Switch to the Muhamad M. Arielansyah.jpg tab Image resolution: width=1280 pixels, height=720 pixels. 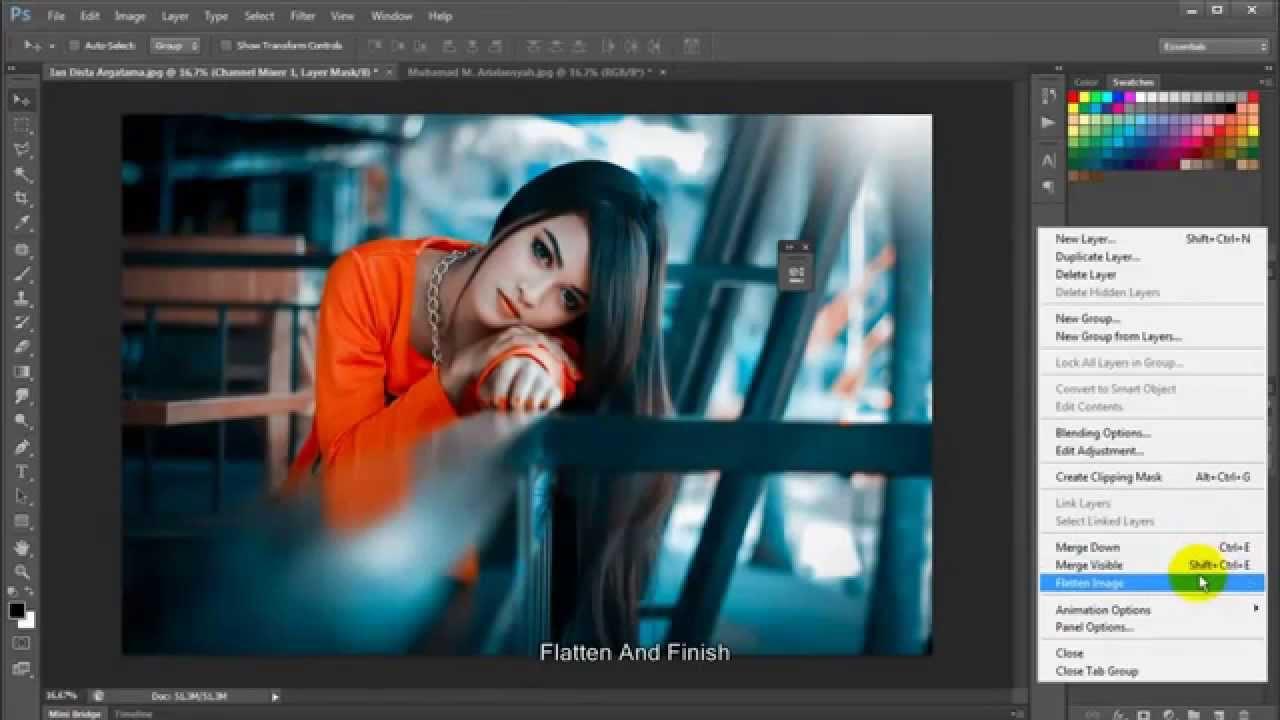(536, 72)
